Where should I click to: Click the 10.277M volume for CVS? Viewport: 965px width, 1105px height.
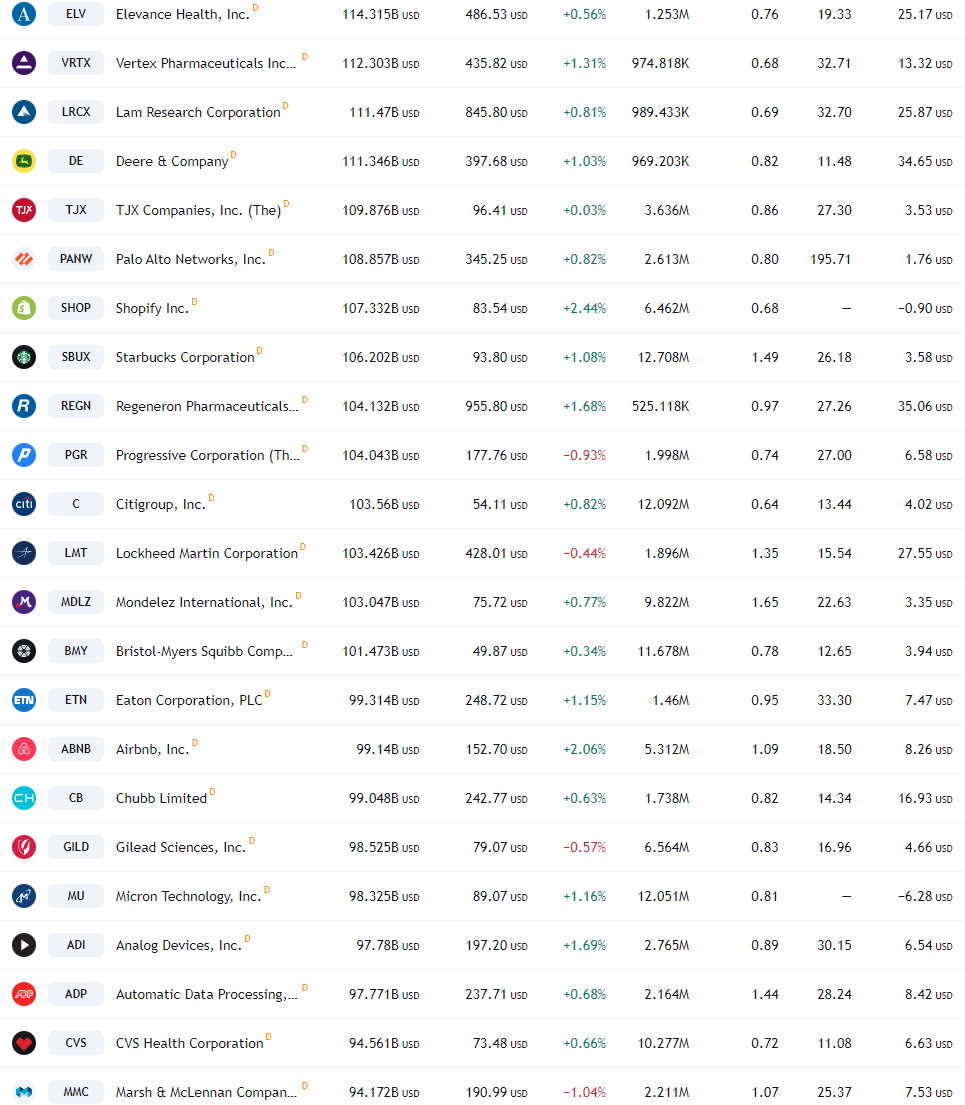pyautogui.click(x=663, y=1043)
